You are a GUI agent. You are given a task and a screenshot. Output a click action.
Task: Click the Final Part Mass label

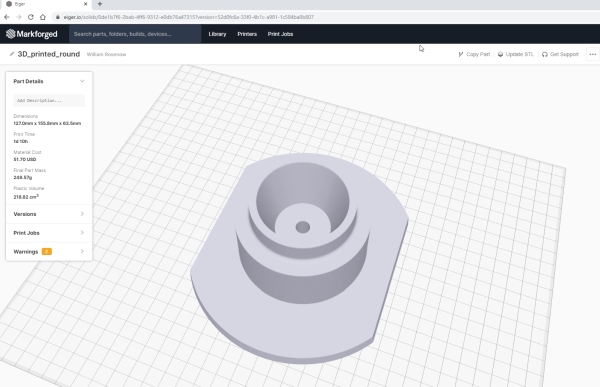pos(29,170)
